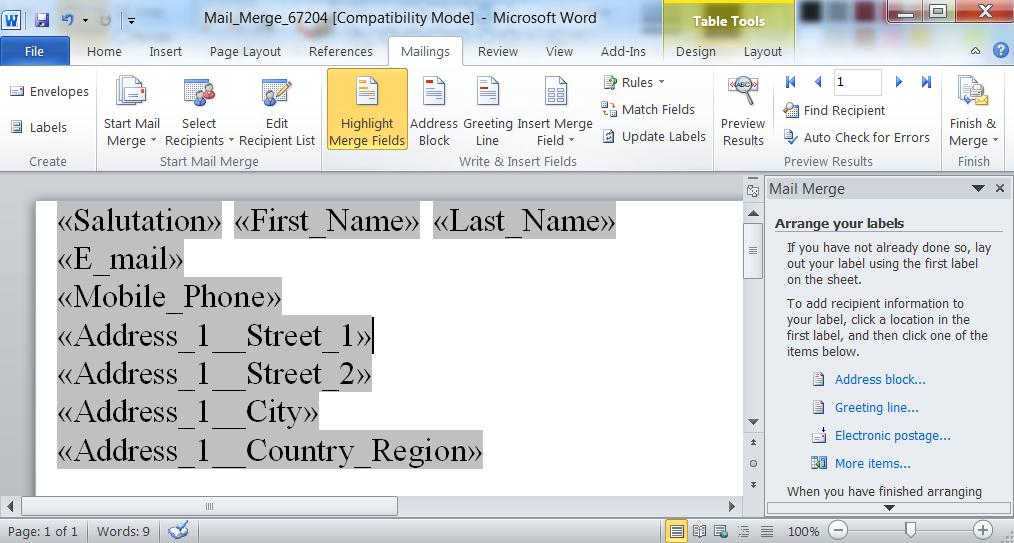The width and height of the screenshot is (1014, 543).
Task: Select Web Layout view button
Action: click(720, 531)
